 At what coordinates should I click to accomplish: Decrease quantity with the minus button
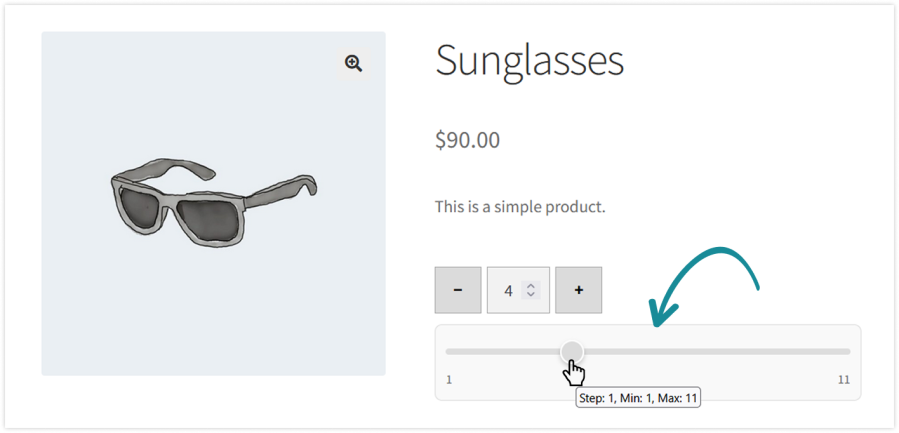[458, 290]
